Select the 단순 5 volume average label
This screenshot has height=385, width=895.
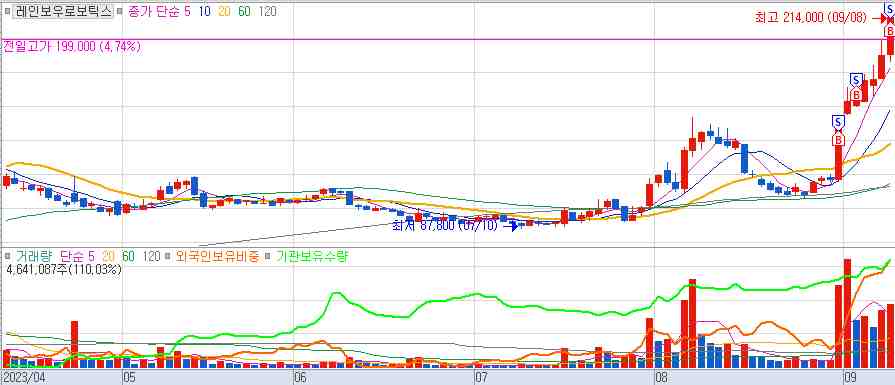click(78, 257)
